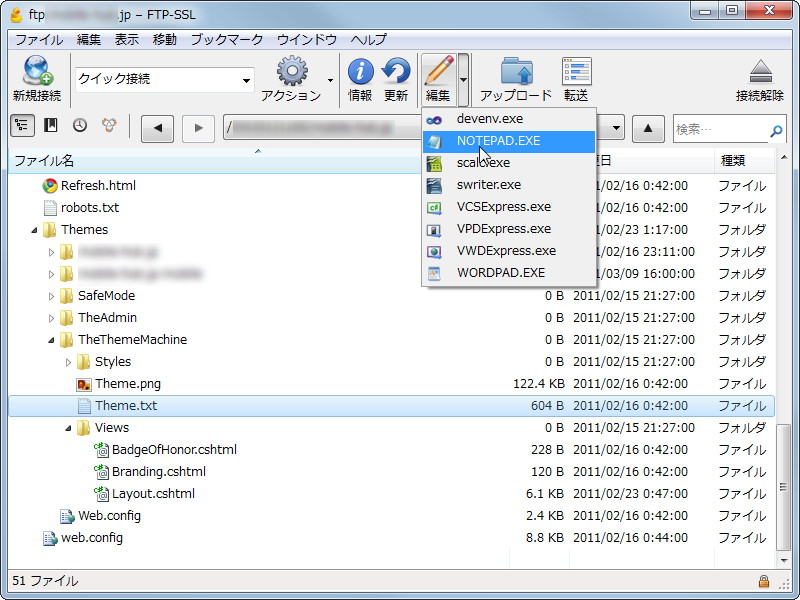Collapse the TheThemeMachine folder
Screen dimensions: 800x600
click(51, 340)
